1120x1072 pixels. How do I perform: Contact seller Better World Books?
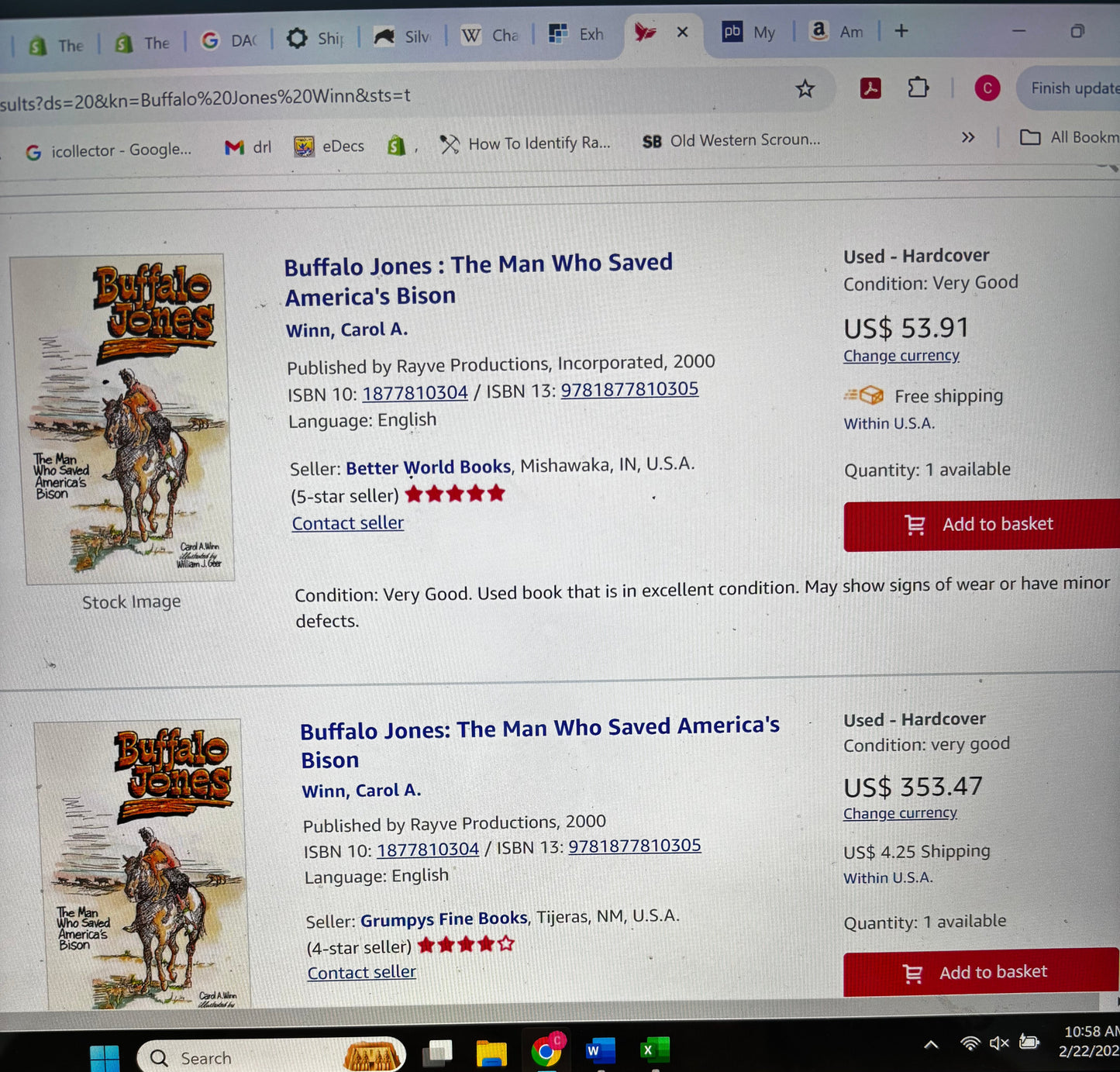pyautogui.click(x=347, y=522)
